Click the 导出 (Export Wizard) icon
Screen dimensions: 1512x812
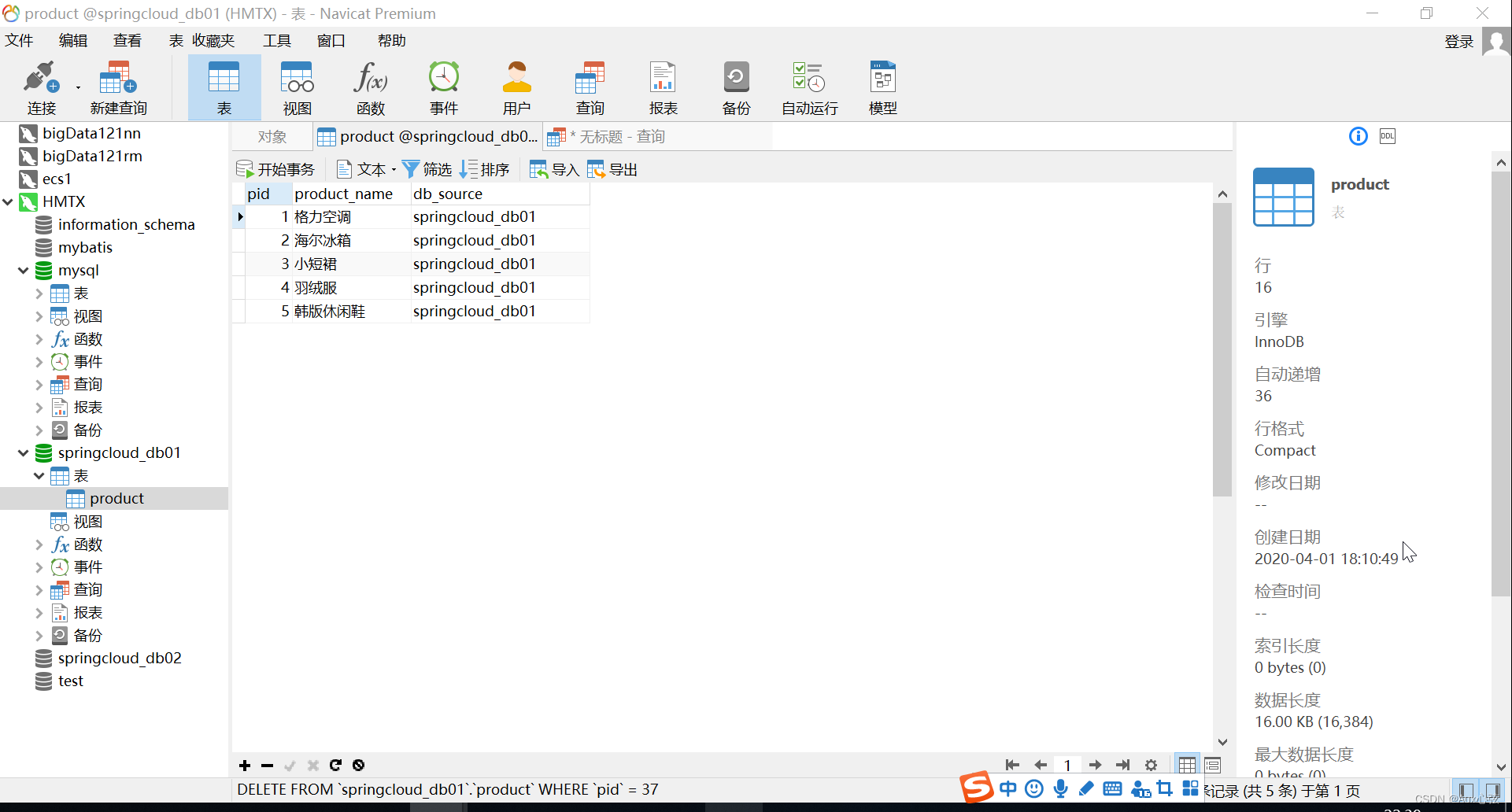[x=612, y=168]
